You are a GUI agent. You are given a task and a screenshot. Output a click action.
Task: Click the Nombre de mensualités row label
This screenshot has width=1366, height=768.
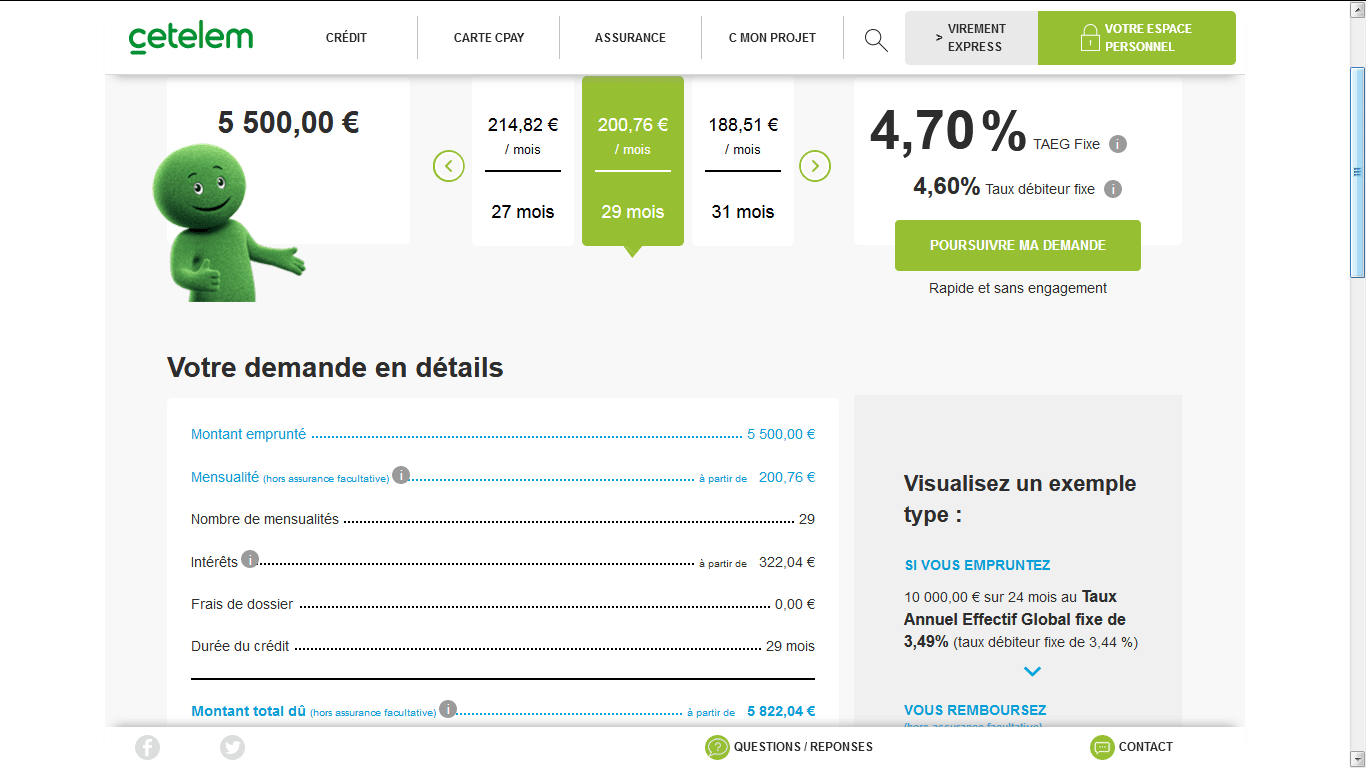265,519
